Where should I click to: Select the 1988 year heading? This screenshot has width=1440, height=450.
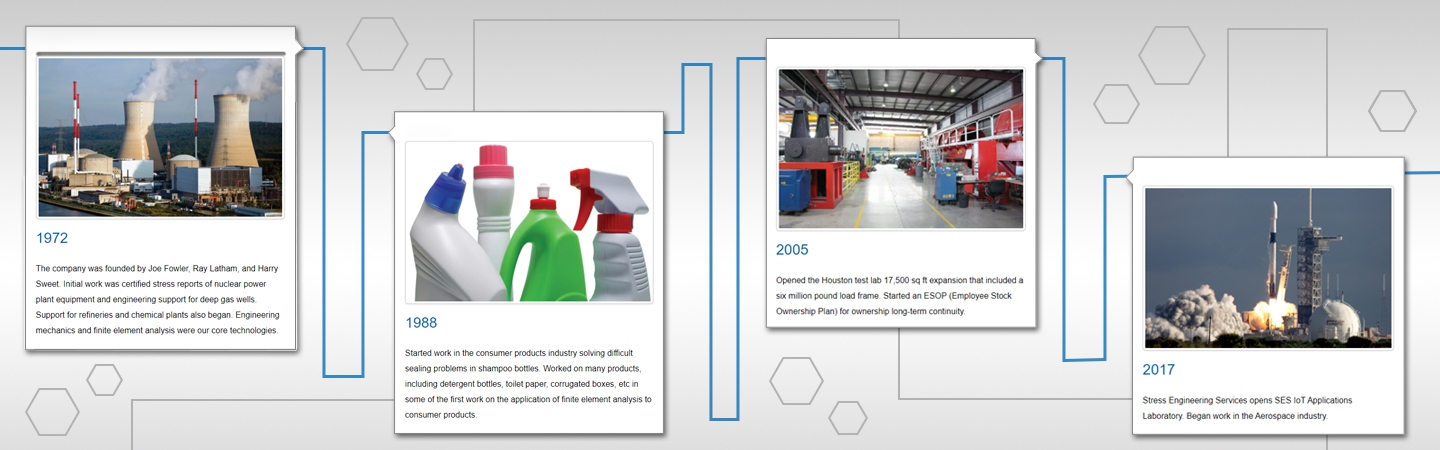pos(421,323)
